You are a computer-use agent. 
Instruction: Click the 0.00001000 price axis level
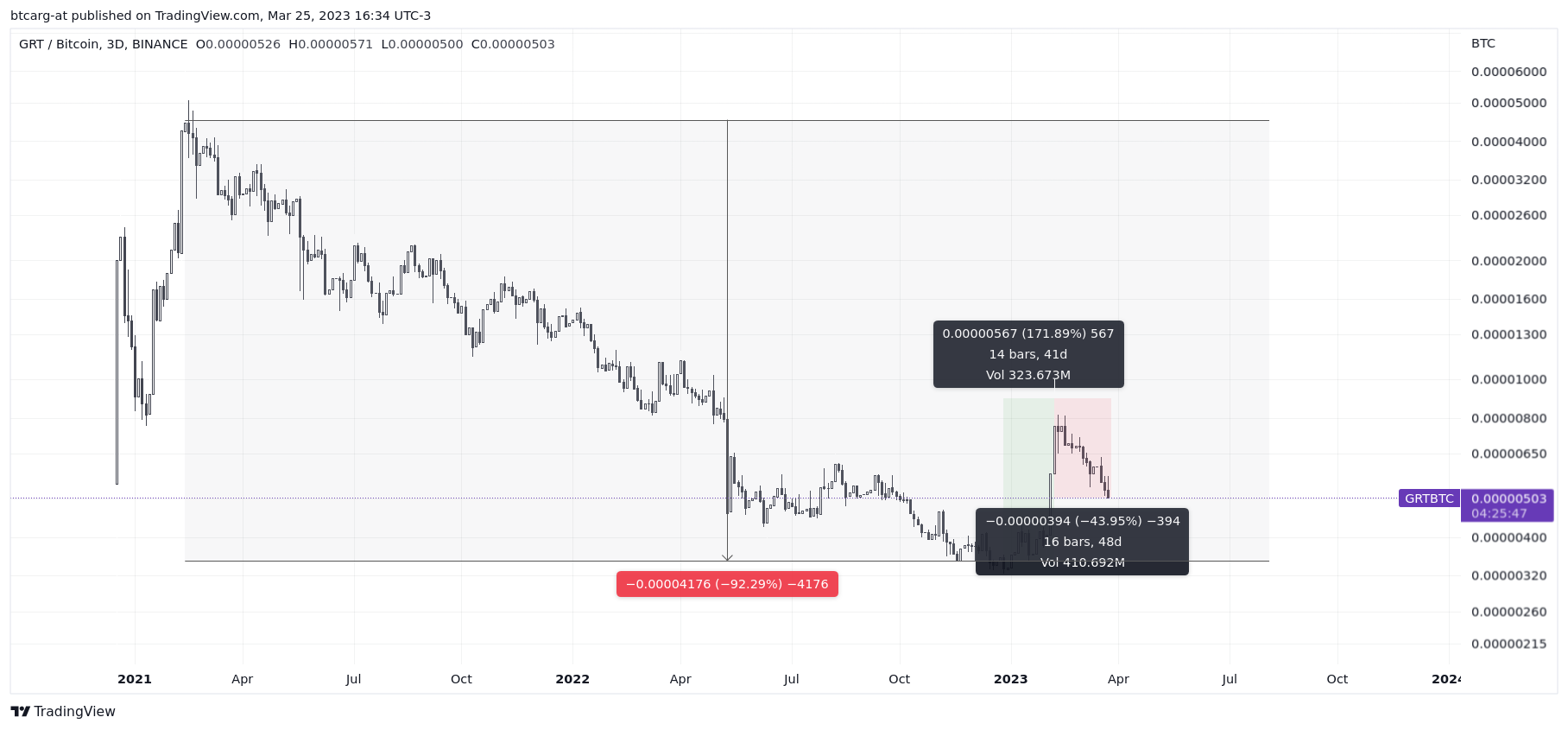pyautogui.click(x=1509, y=379)
